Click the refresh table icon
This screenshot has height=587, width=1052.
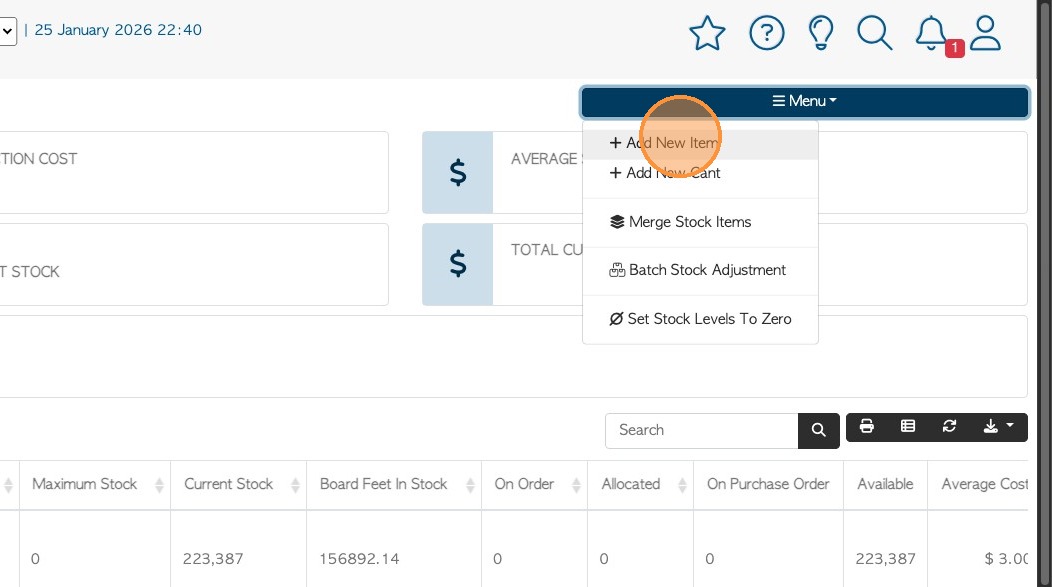coord(949,427)
